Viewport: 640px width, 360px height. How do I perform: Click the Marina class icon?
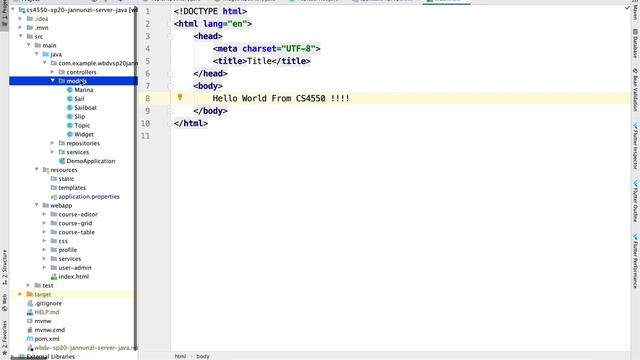click(70, 90)
